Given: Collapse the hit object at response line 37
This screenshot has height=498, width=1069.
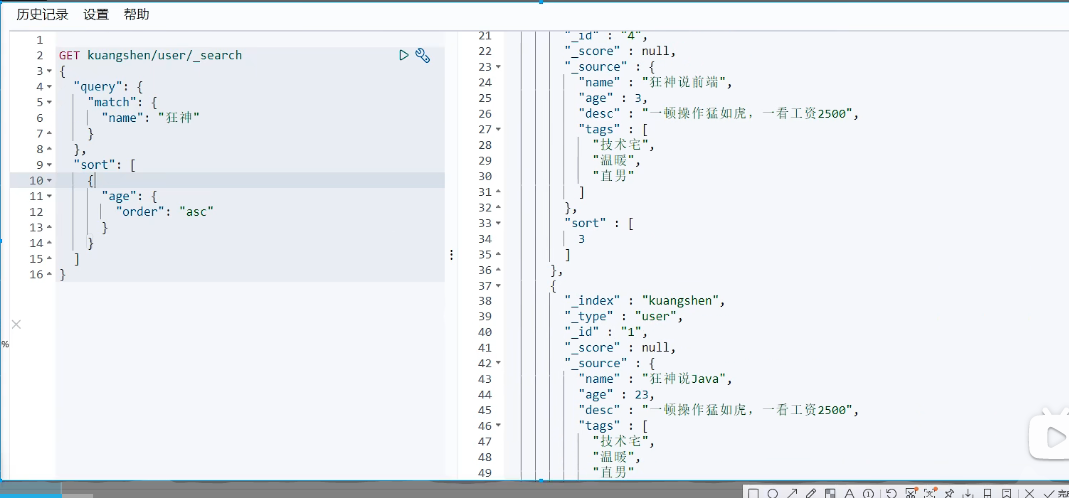Looking at the screenshot, I should (498, 285).
